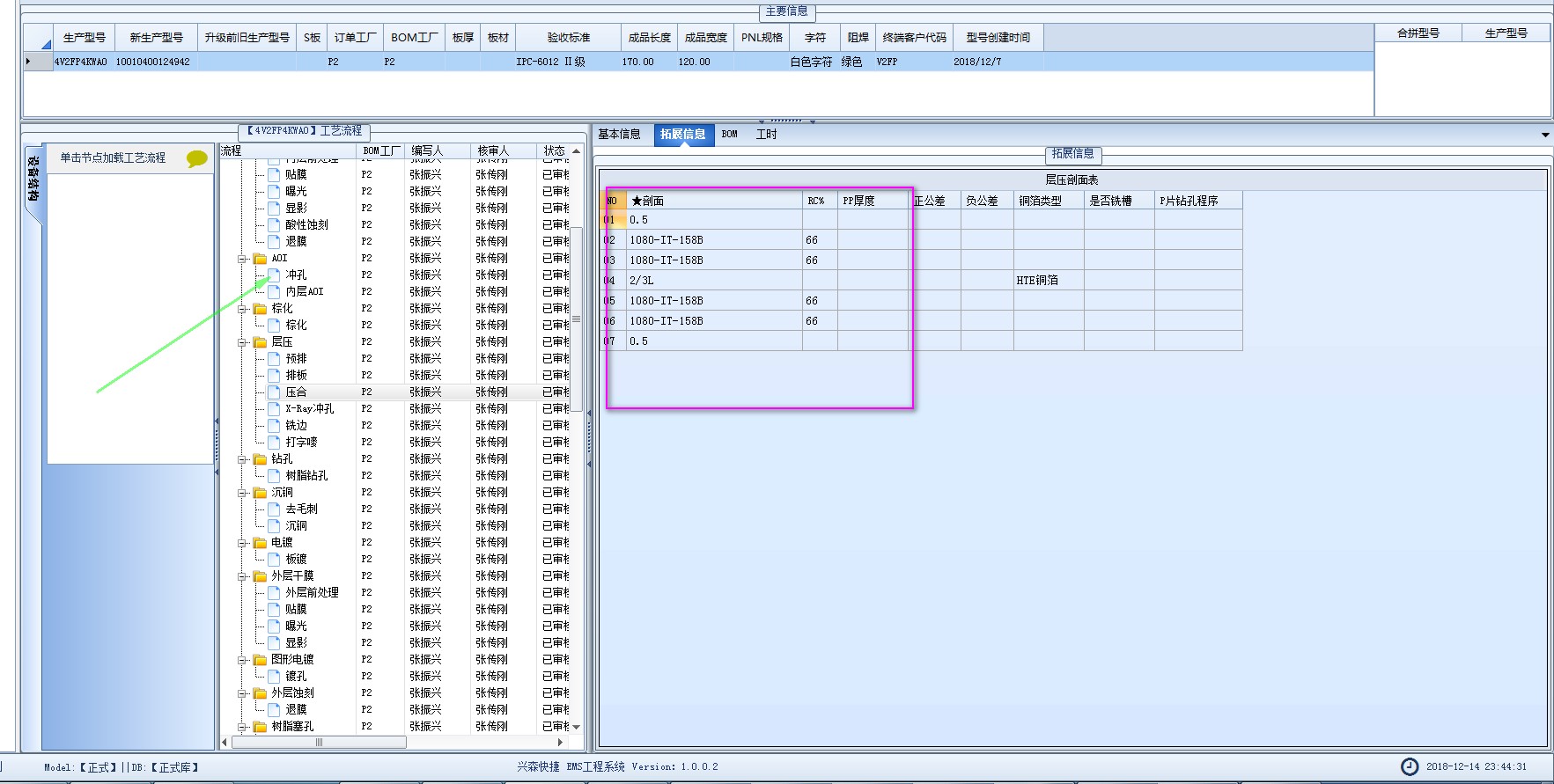Image resolution: width=1554 pixels, height=784 pixels.
Task: Click the 图形电镀 folder icon
Action: pyautogui.click(x=260, y=660)
